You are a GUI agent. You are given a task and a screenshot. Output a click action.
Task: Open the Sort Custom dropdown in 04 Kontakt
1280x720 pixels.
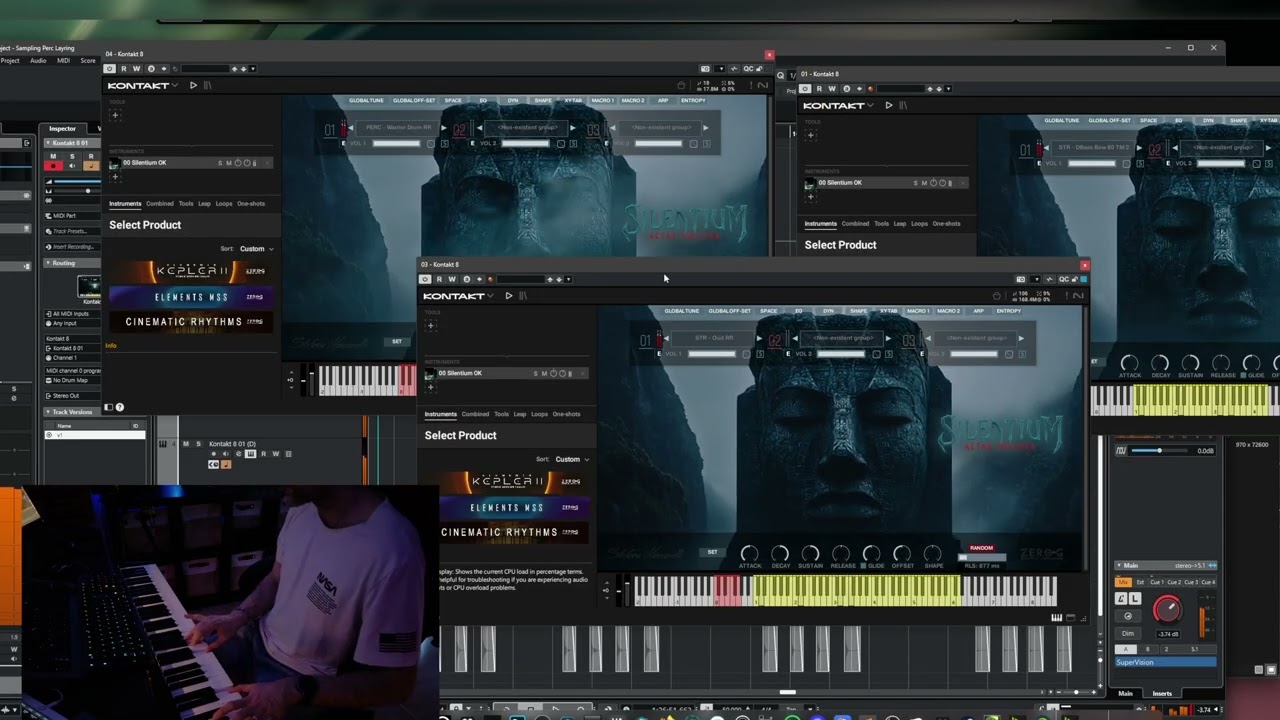click(257, 248)
